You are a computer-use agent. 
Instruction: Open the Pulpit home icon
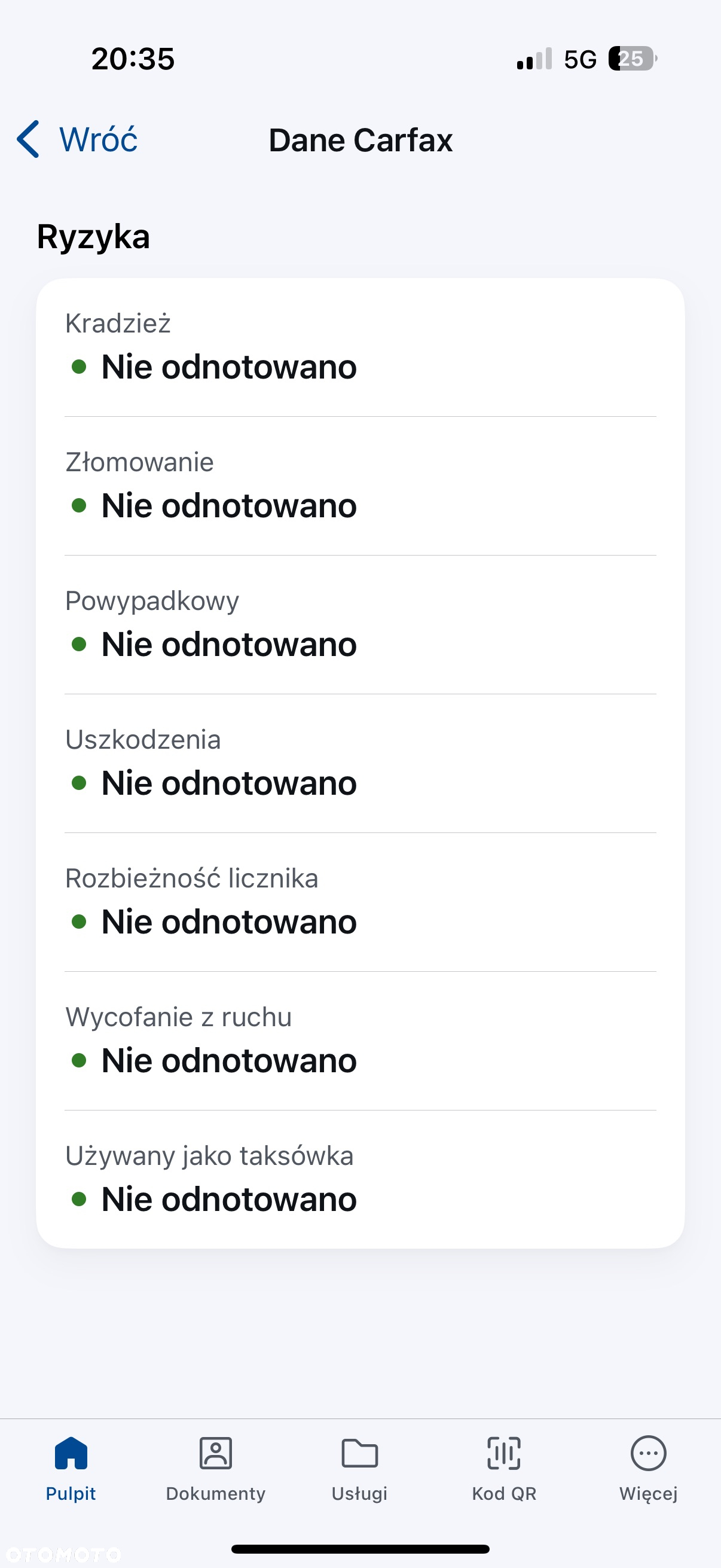[71, 1453]
